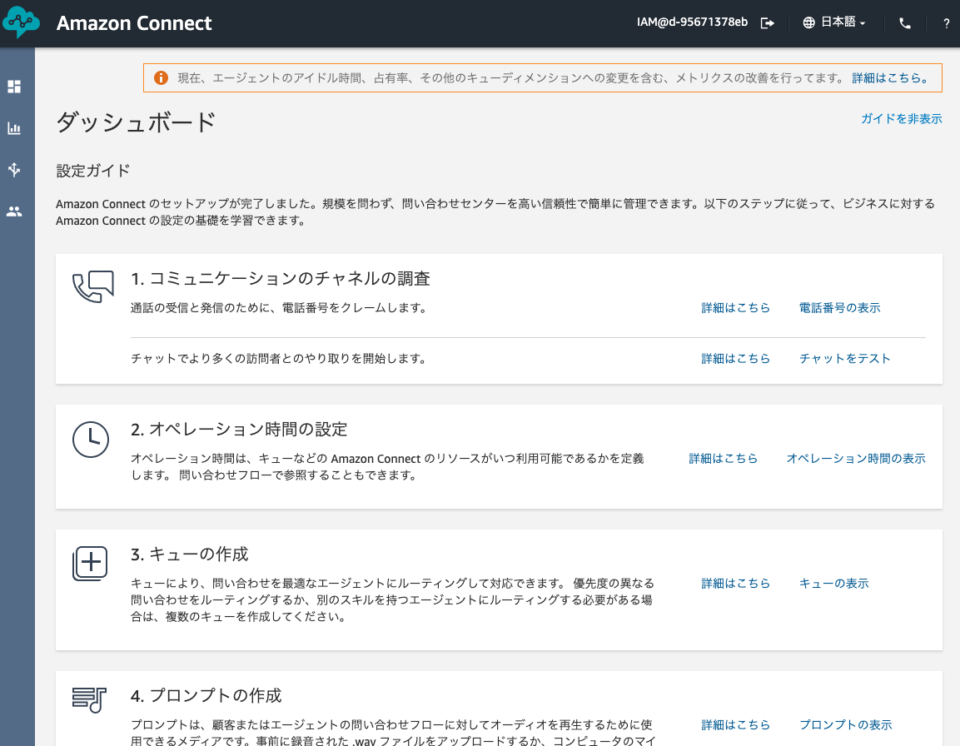The height and width of the screenshot is (746, 960).
Task: Click ガイドを非表示 to hide guide
Action: click(901, 119)
